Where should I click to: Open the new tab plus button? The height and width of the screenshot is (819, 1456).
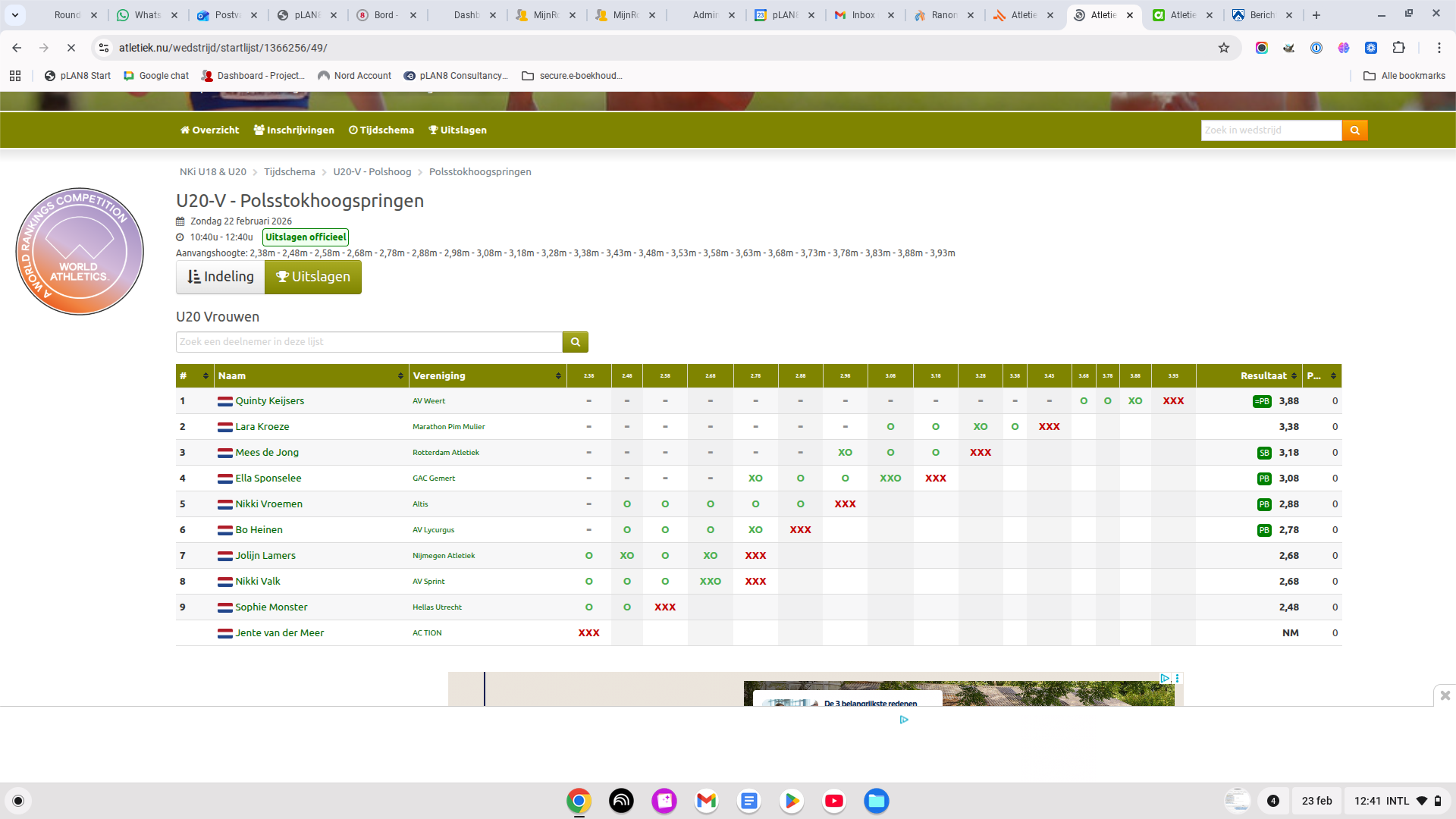[x=1316, y=15]
